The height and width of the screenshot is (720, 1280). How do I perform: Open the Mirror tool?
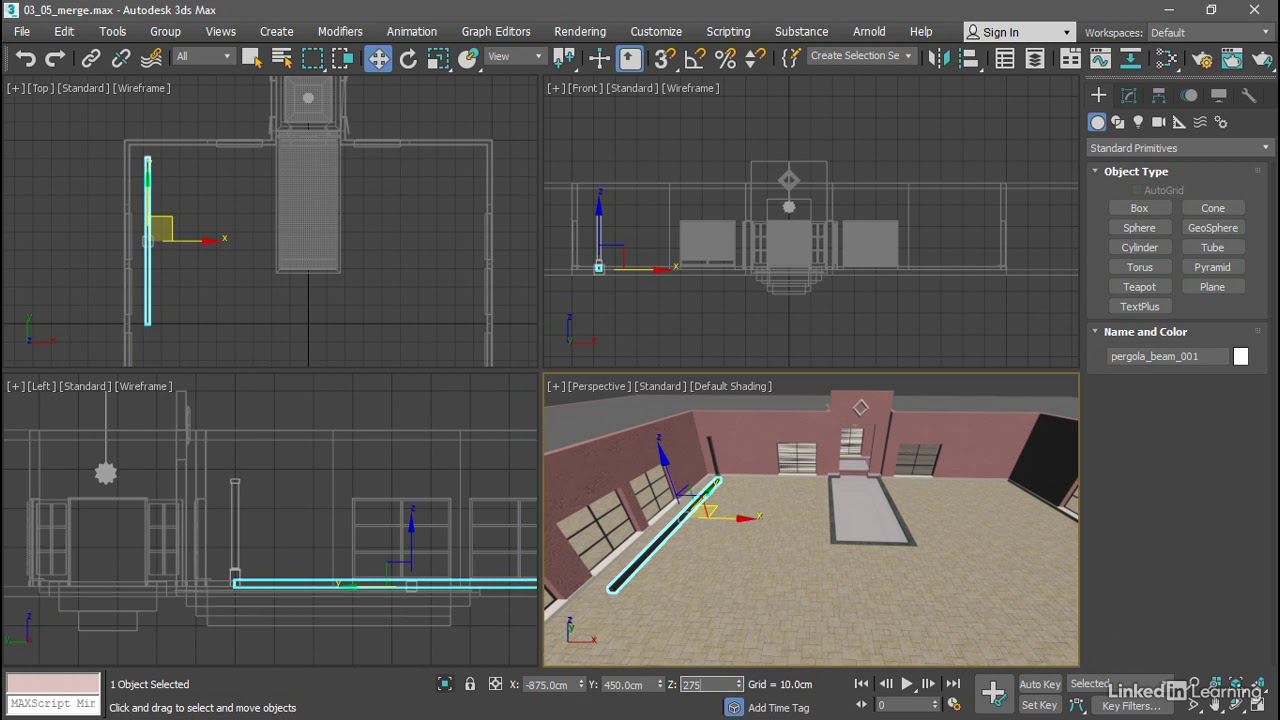(939, 59)
